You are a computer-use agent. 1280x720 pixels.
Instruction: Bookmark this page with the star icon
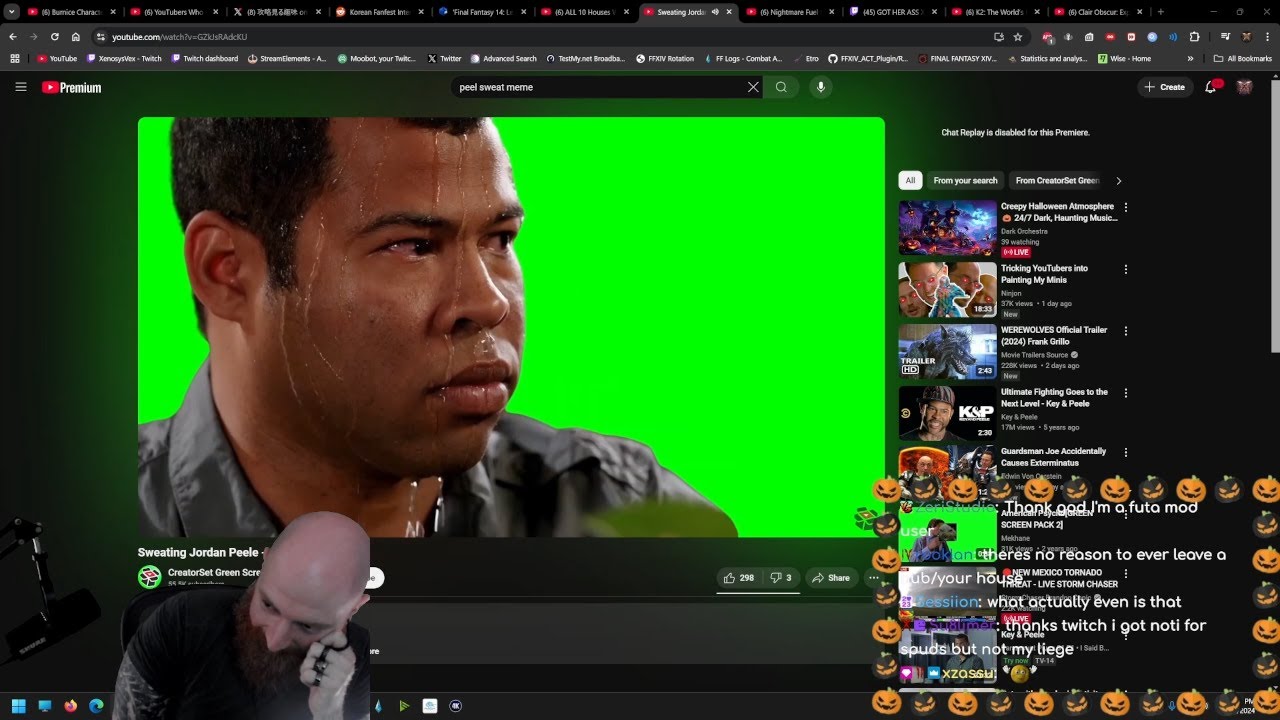(x=1017, y=37)
